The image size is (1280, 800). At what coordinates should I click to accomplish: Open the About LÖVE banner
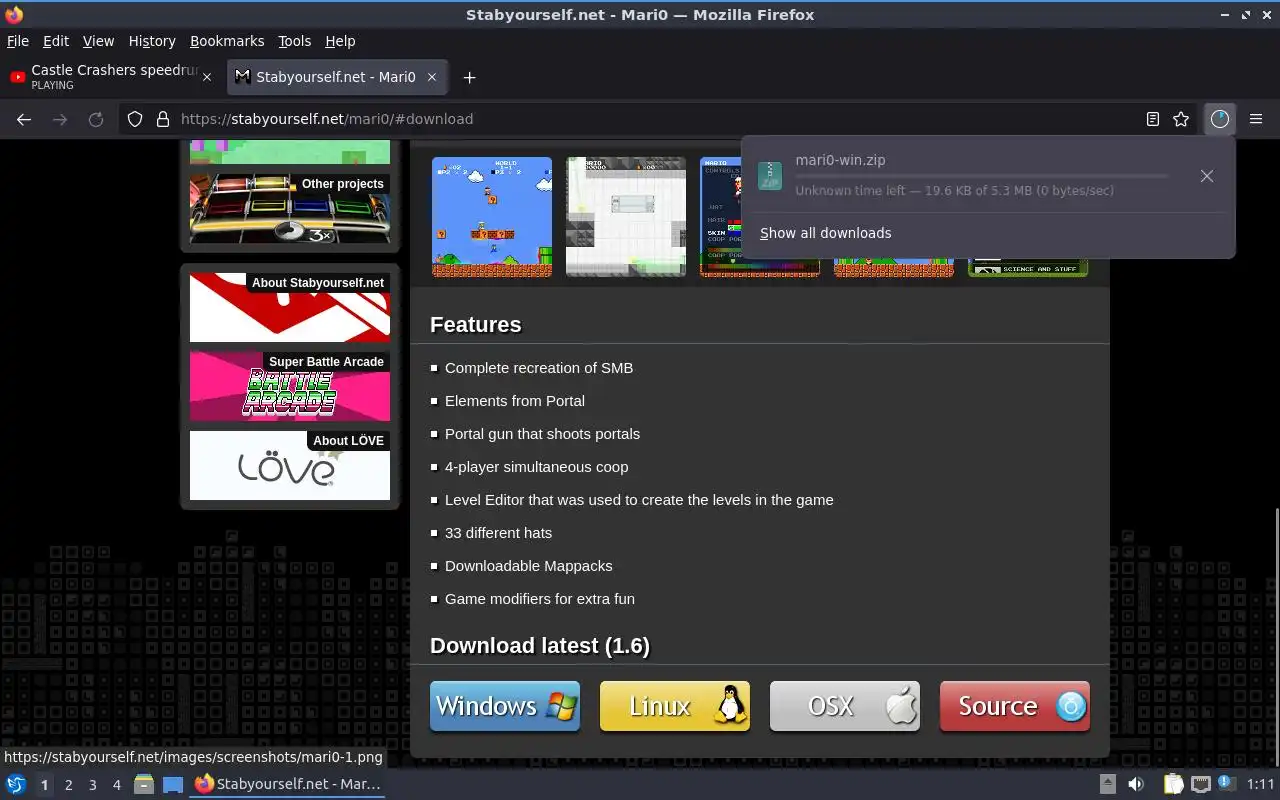[x=290, y=465]
